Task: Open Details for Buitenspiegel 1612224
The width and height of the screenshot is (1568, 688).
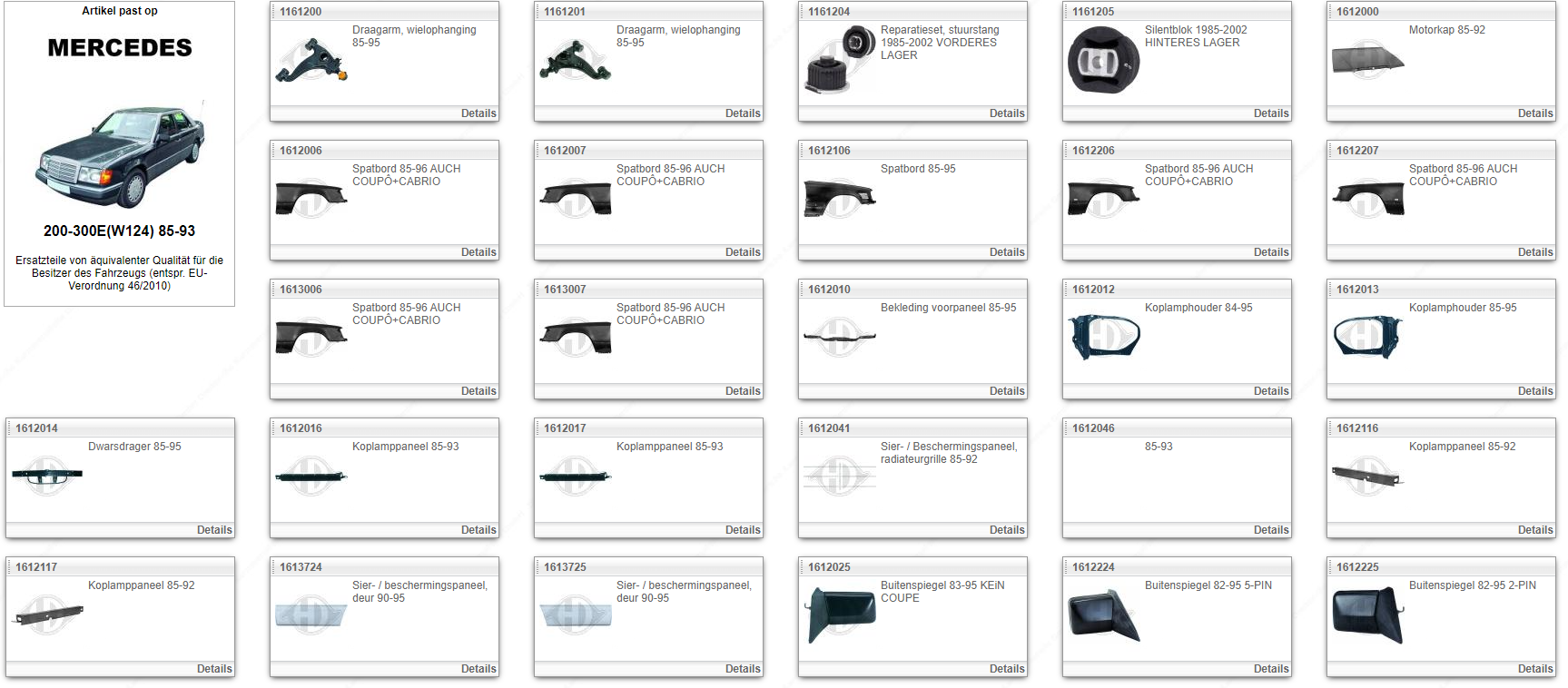Action: (x=1271, y=669)
